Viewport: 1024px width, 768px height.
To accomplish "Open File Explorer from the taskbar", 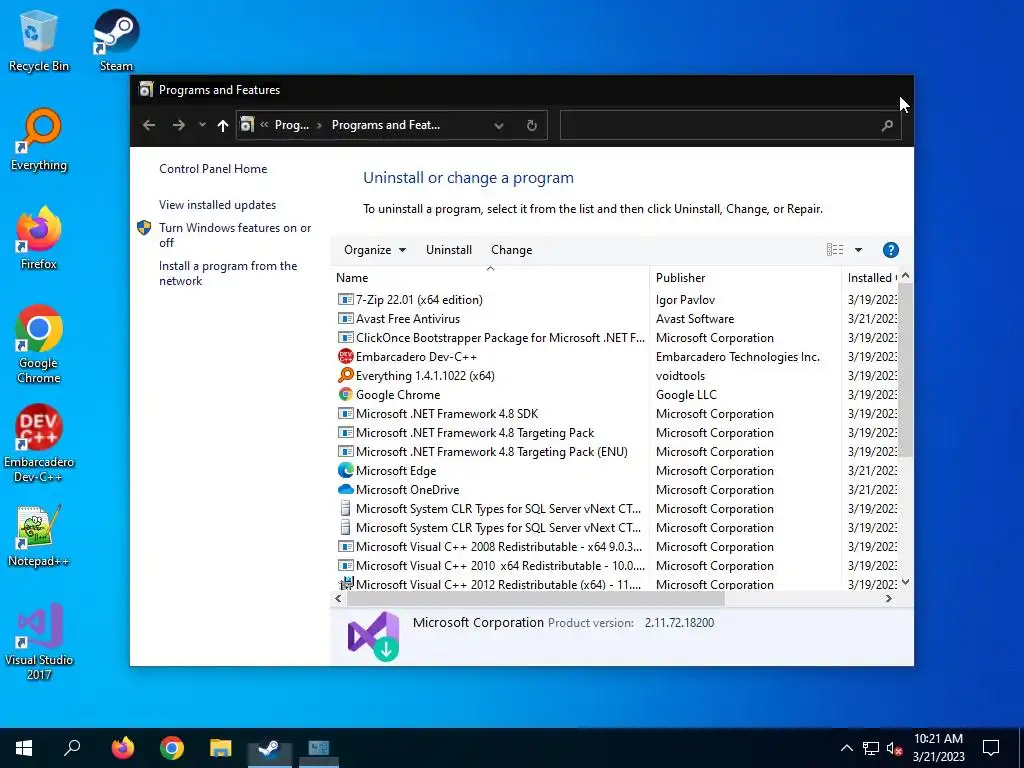I will pyautogui.click(x=221, y=748).
